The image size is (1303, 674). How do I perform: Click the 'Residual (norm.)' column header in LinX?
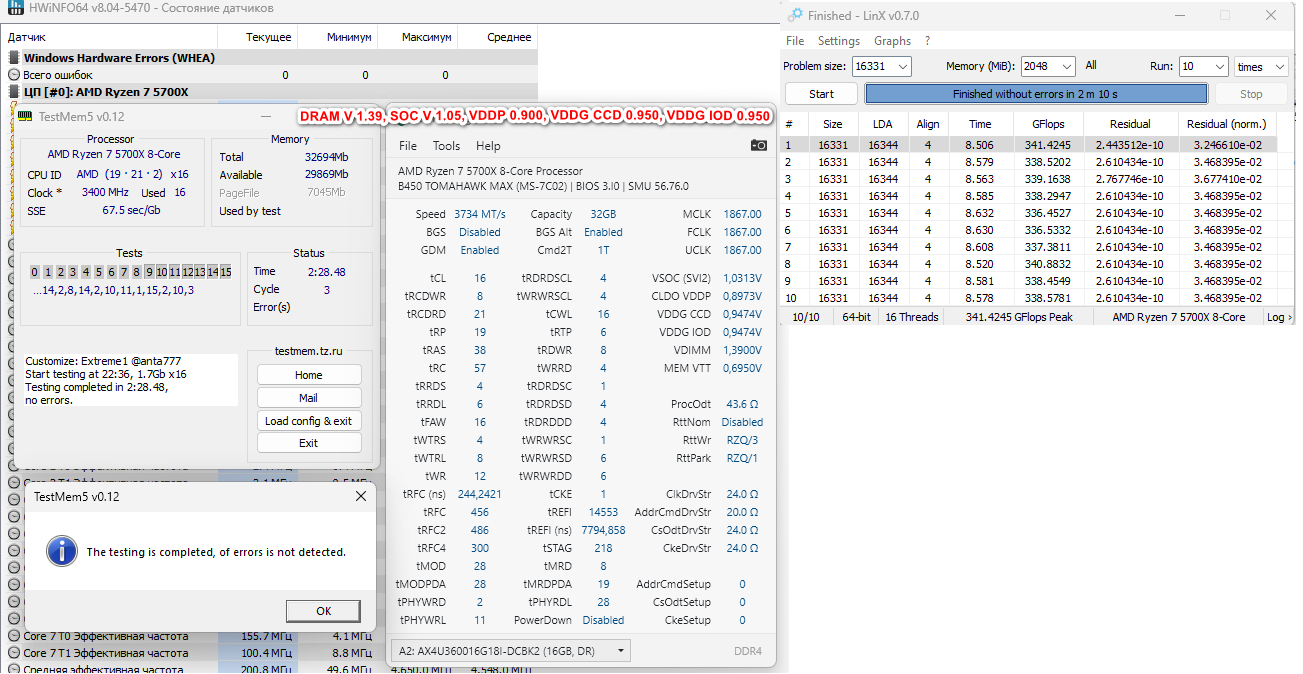(1225, 124)
